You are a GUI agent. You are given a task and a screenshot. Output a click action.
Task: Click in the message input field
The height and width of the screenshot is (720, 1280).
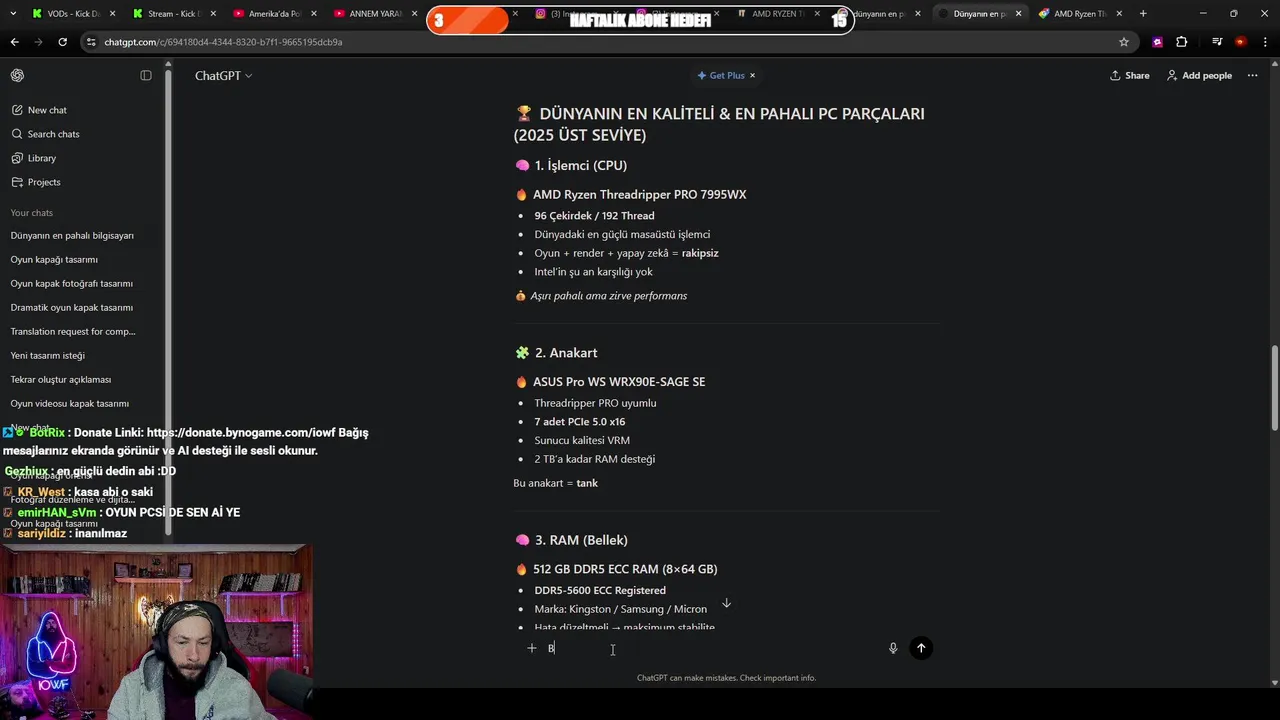(x=715, y=648)
